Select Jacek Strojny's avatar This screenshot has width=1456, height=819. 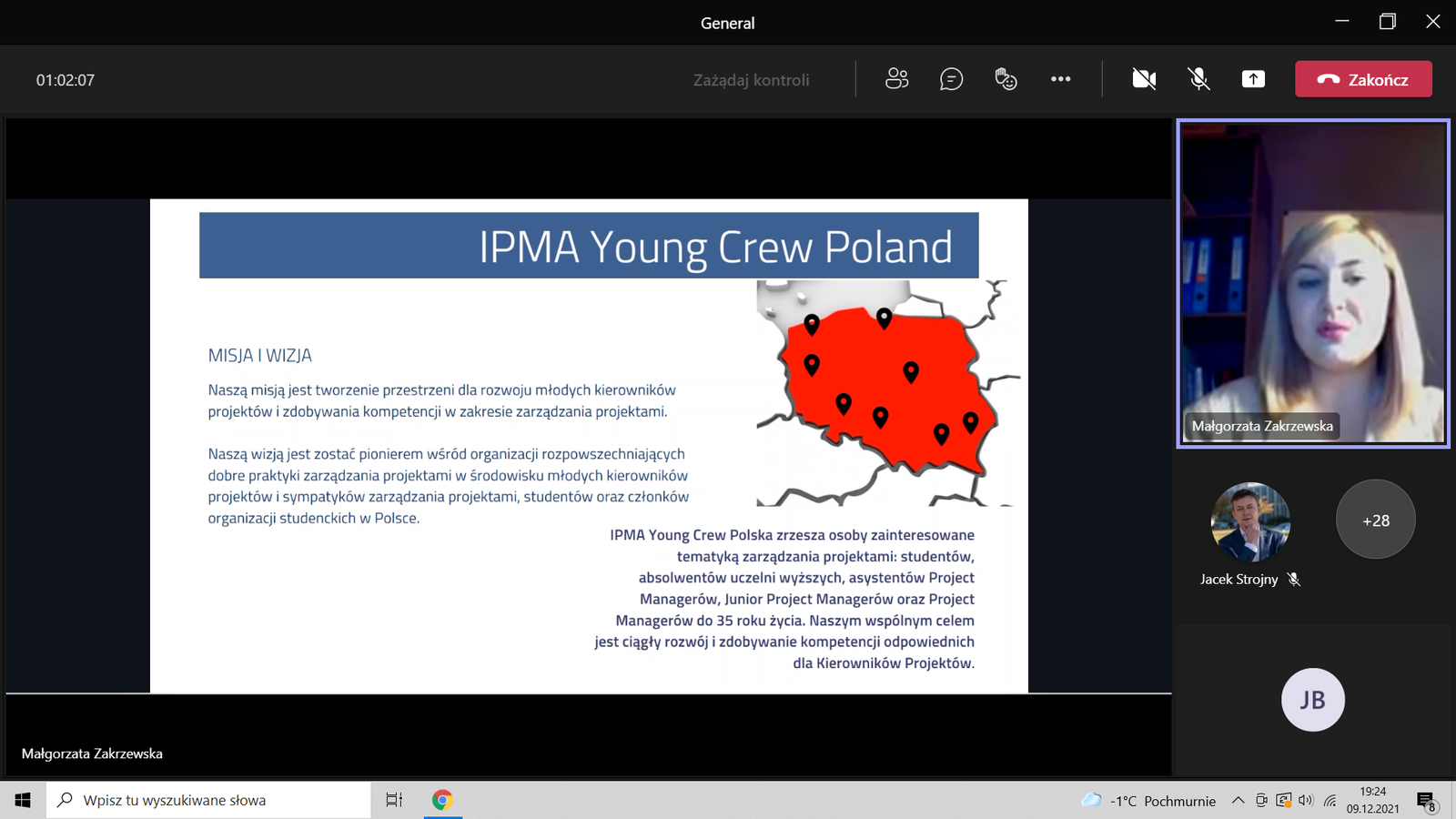1250,521
